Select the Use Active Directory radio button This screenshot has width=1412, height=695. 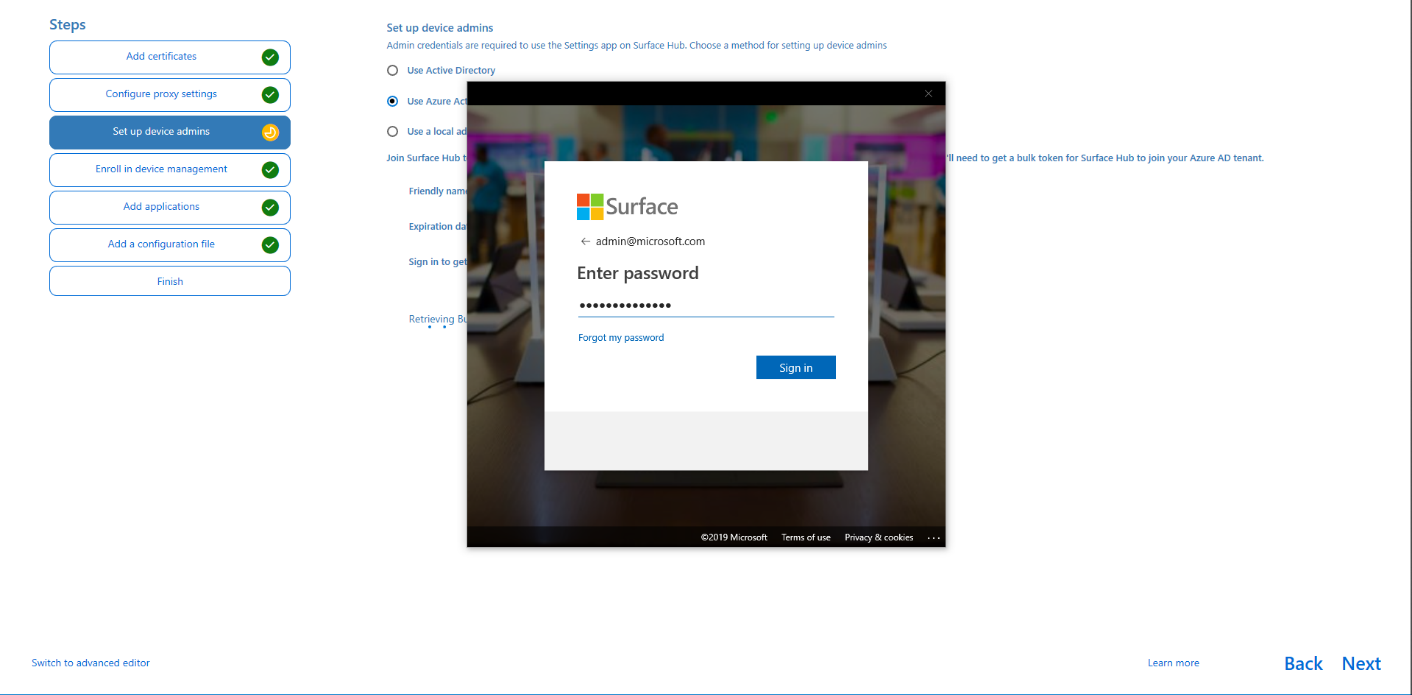(393, 71)
